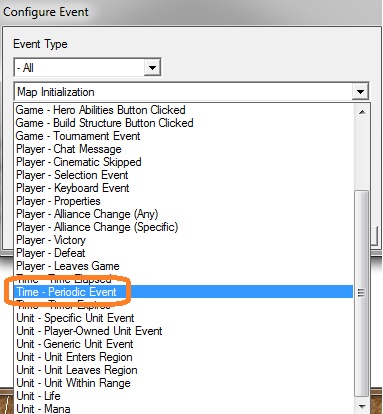Click the list scrollbar down arrow
383x414 pixels.
coord(362,407)
